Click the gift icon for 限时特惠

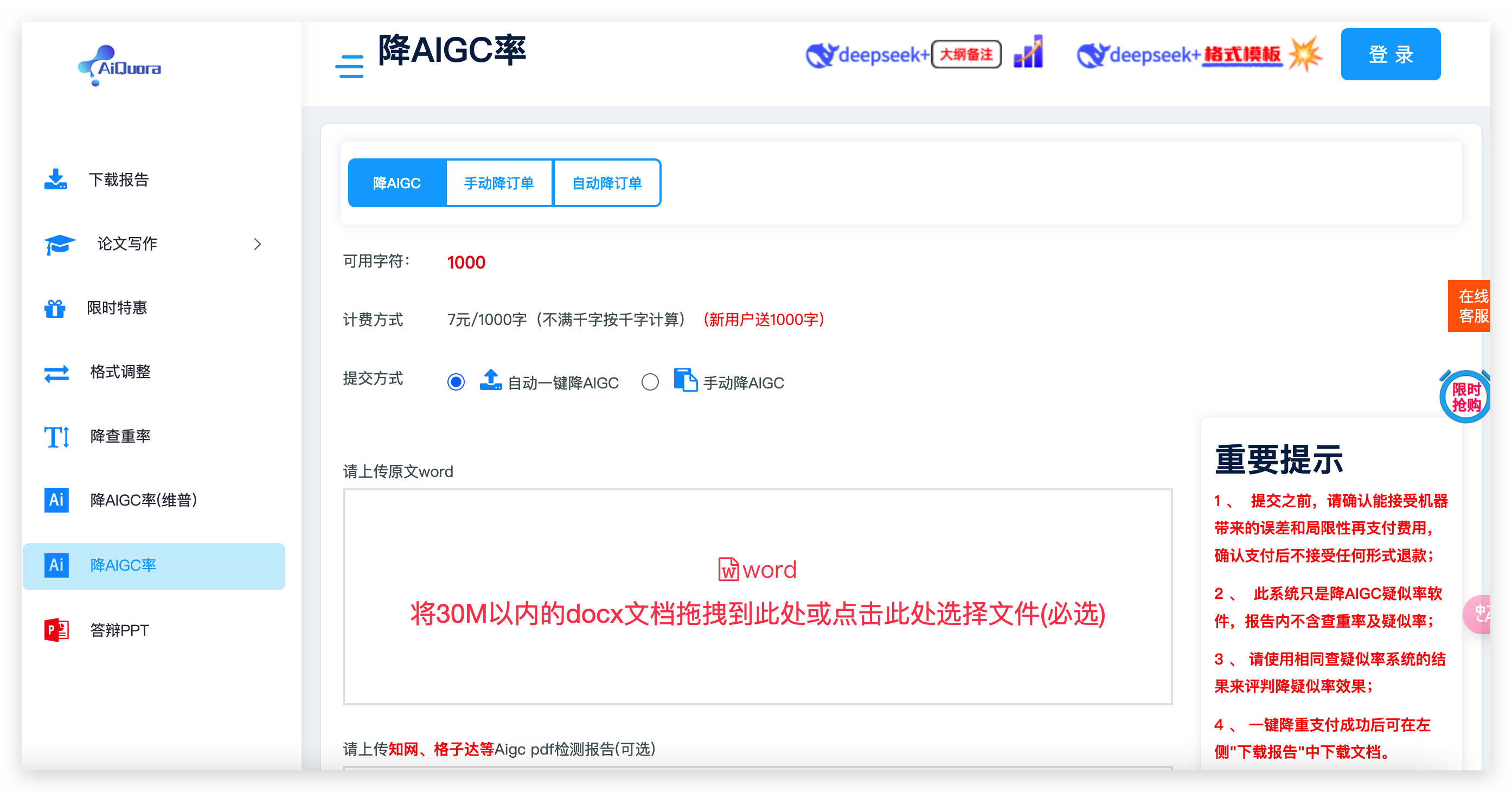tap(55, 308)
